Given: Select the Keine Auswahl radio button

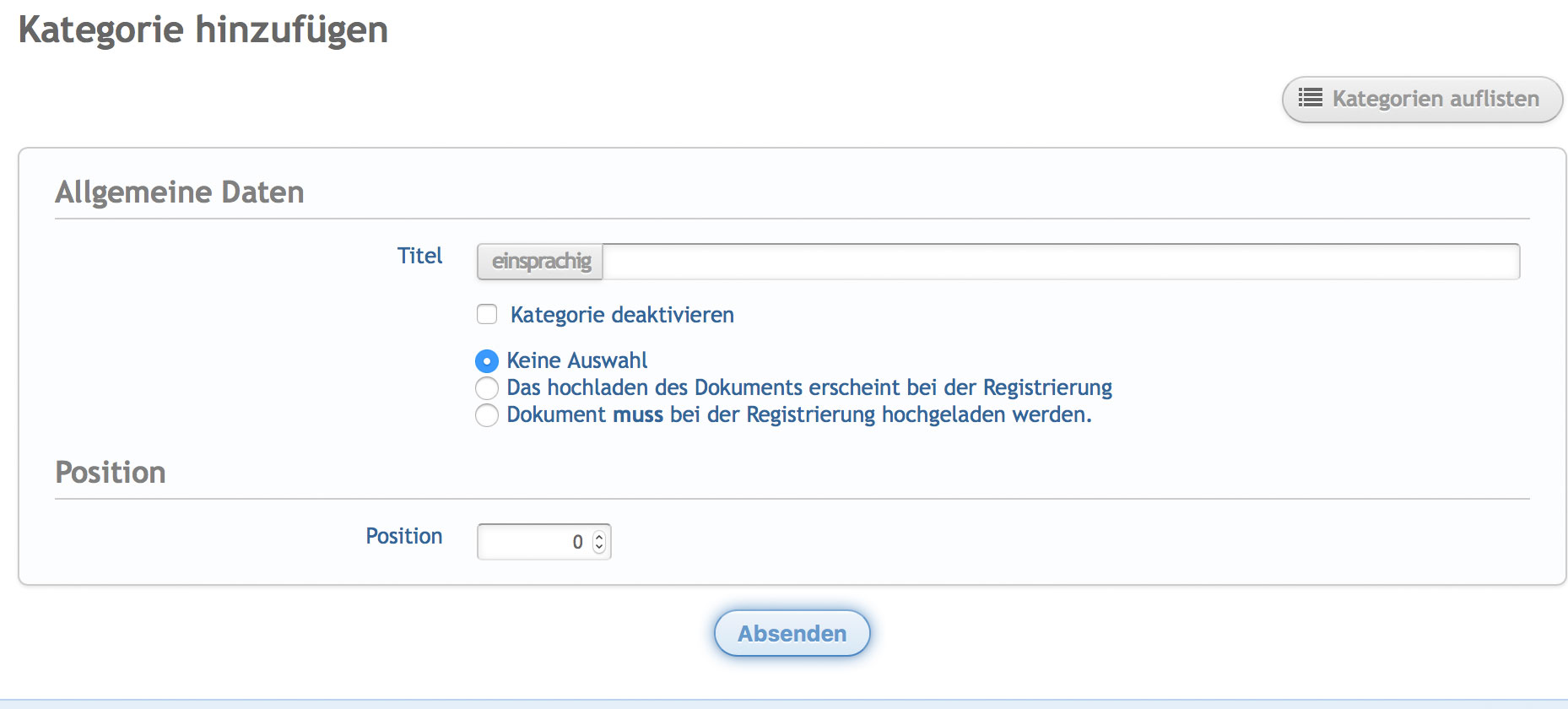Looking at the screenshot, I should pos(487,361).
